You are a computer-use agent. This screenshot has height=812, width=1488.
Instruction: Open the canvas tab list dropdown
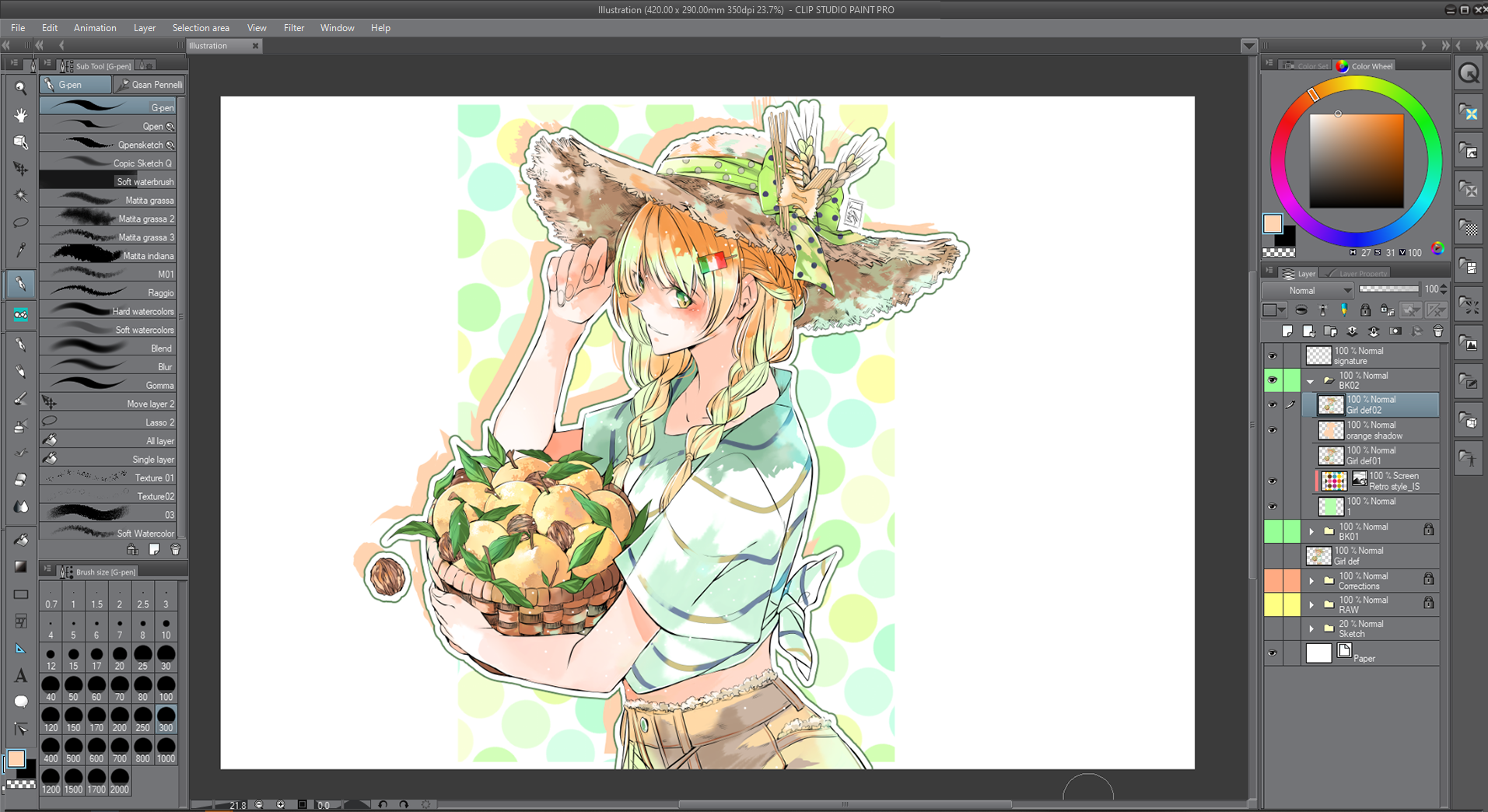(x=1248, y=46)
